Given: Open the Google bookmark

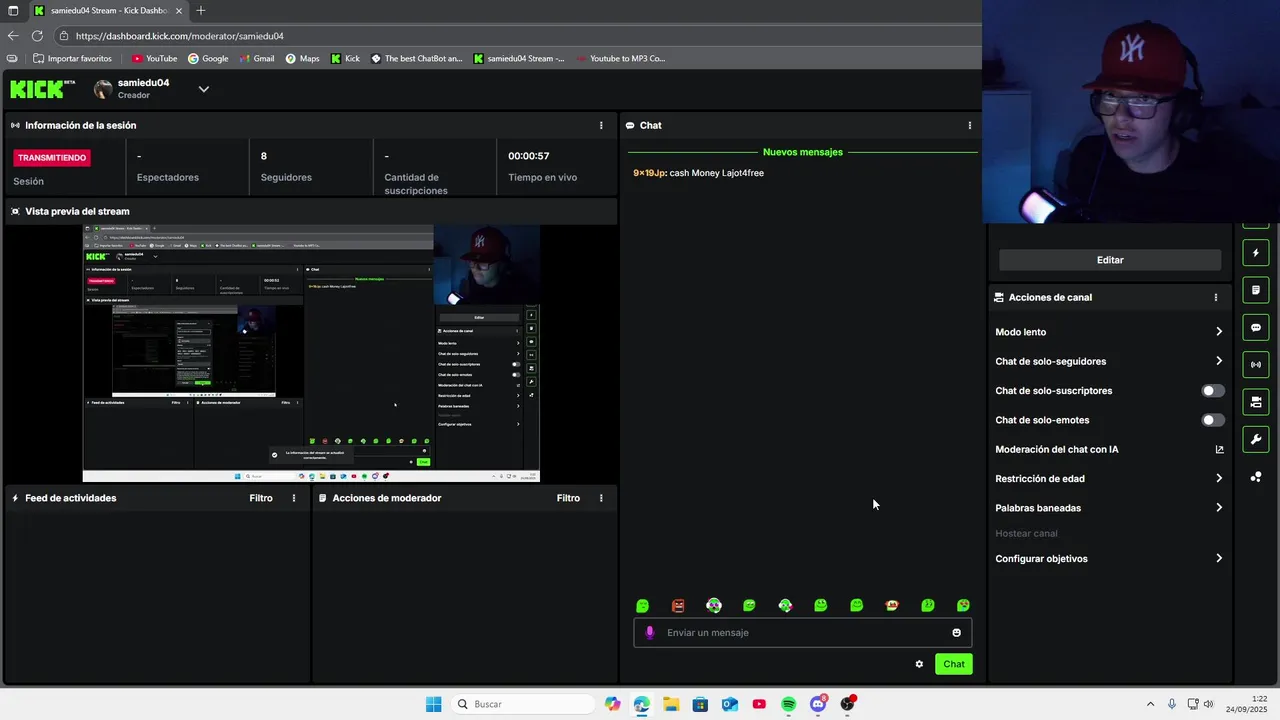Looking at the screenshot, I should click(x=208, y=58).
